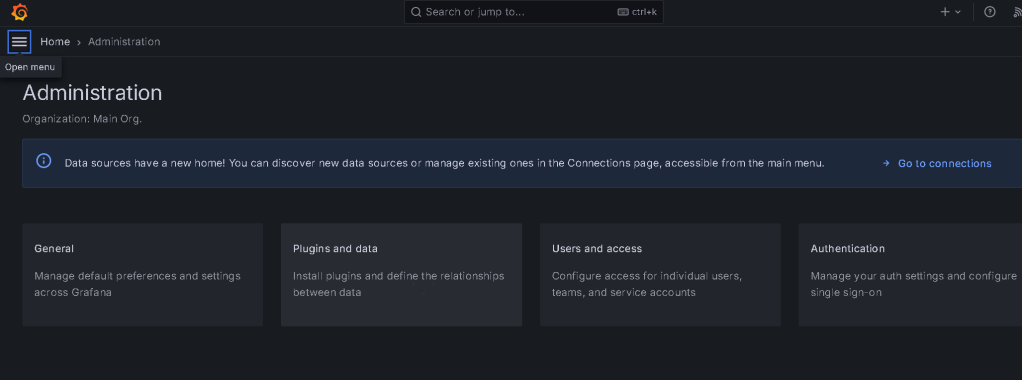Click the plus icon for new items
1022x380 pixels.
(945, 12)
